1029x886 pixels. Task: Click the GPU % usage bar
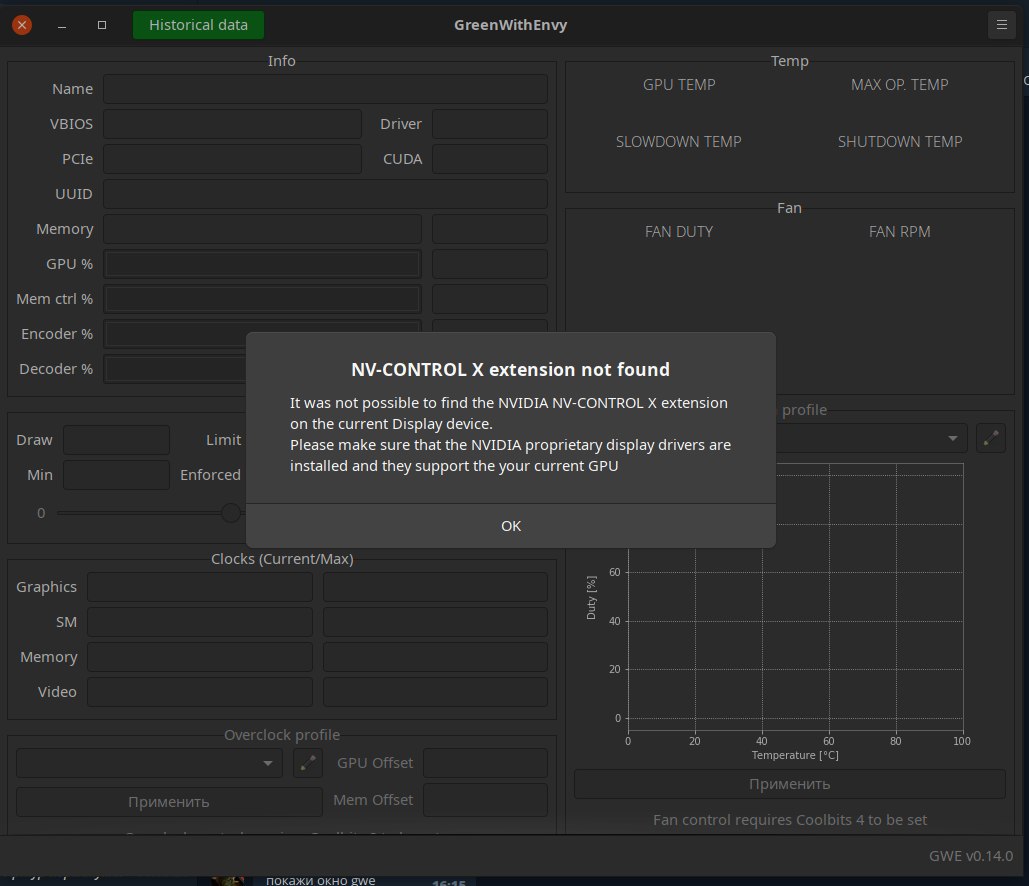coord(262,264)
